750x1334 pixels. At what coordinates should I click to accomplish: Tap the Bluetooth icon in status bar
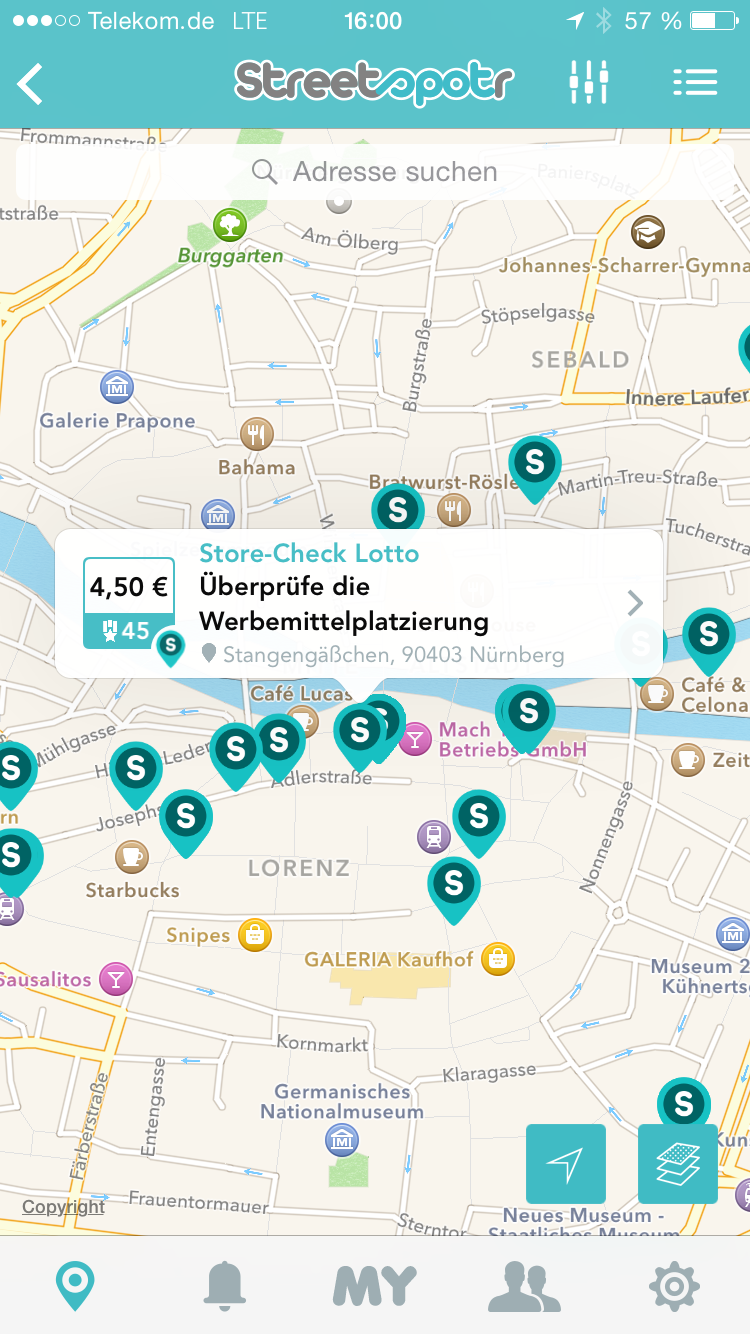click(603, 21)
